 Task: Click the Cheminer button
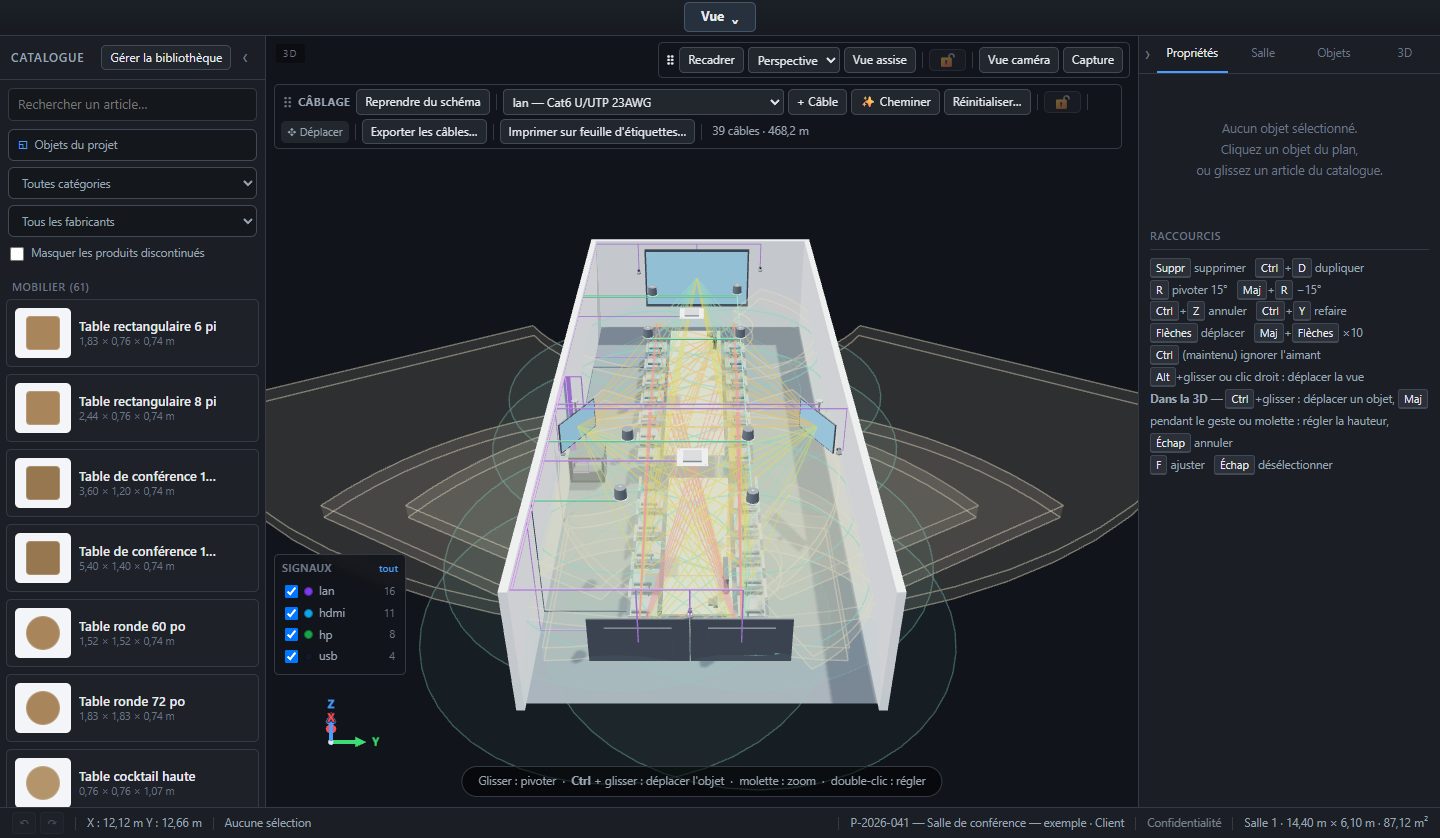click(x=896, y=102)
